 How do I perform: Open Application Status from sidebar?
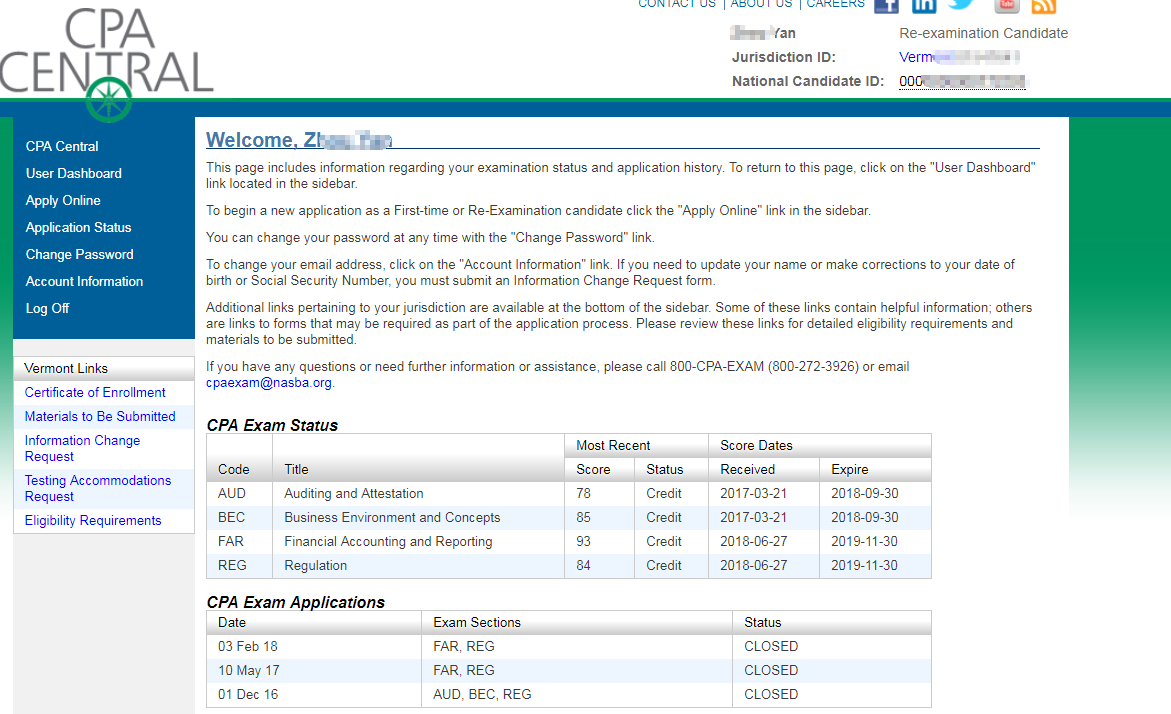(x=78, y=227)
